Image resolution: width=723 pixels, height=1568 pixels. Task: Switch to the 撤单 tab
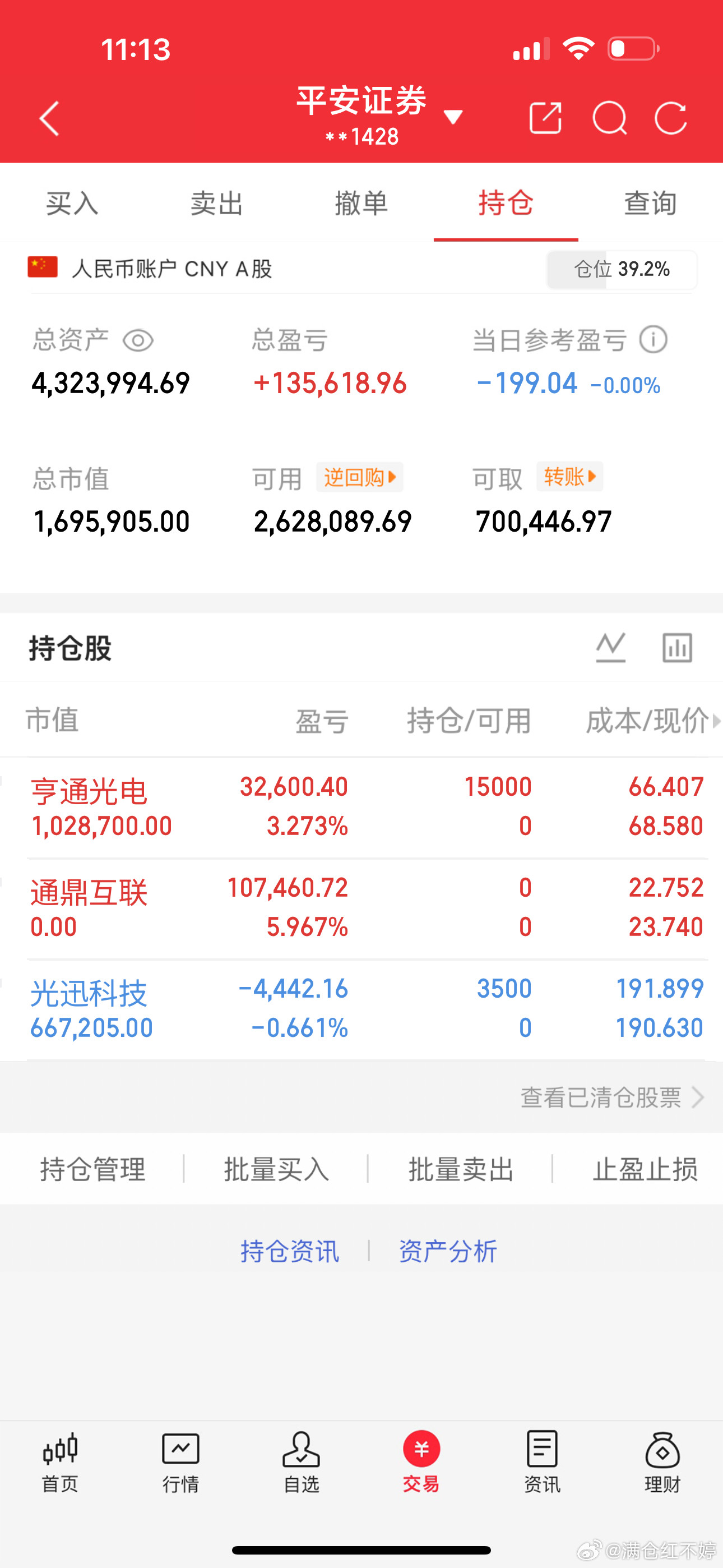click(x=361, y=202)
